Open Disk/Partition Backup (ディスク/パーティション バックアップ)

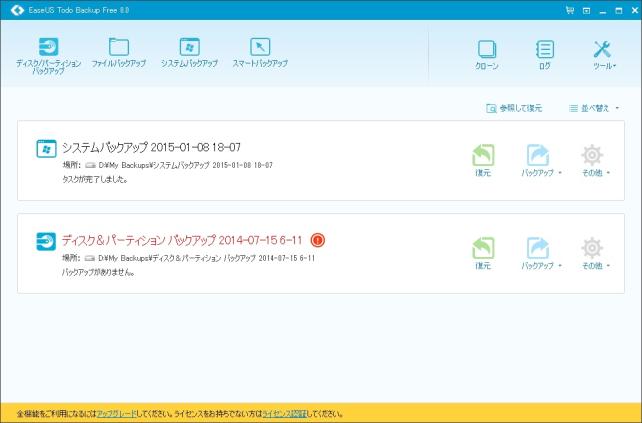tap(48, 56)
